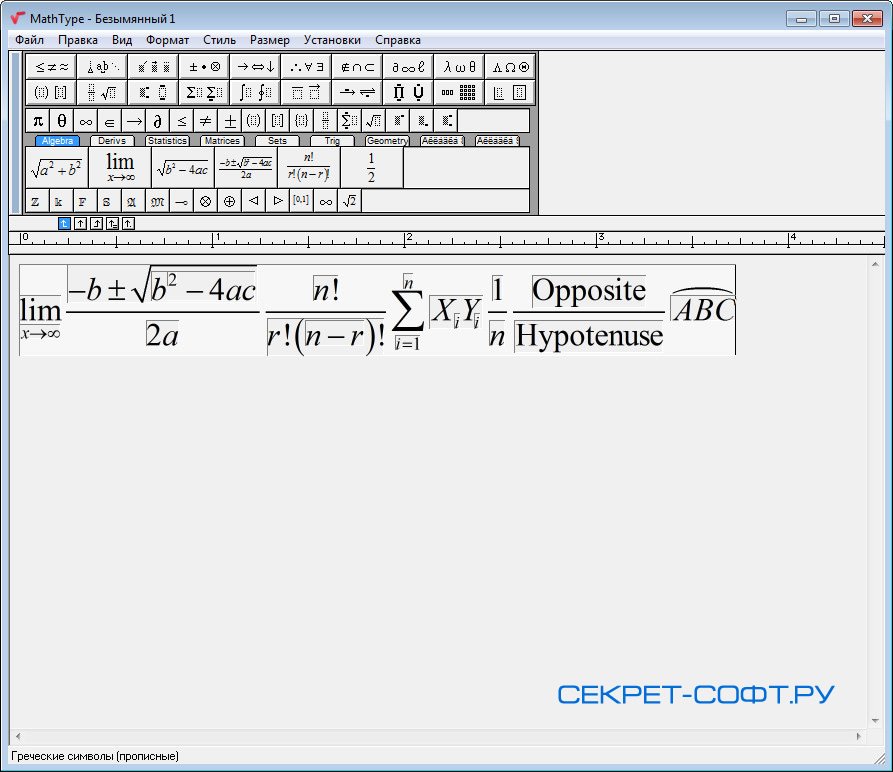Click the infinity symbol next to theta
The width and height of the screenshot is (893, 772).
coord(86,121)
